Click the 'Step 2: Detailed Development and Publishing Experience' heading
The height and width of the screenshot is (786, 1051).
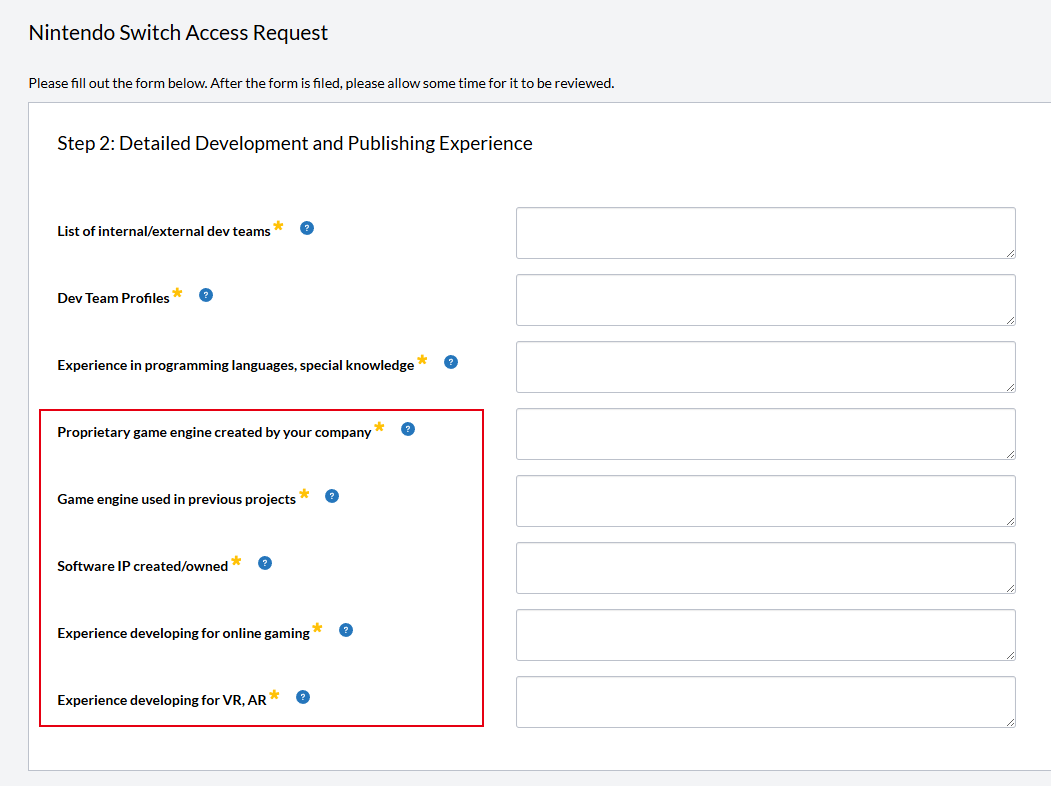pos(295,143)
